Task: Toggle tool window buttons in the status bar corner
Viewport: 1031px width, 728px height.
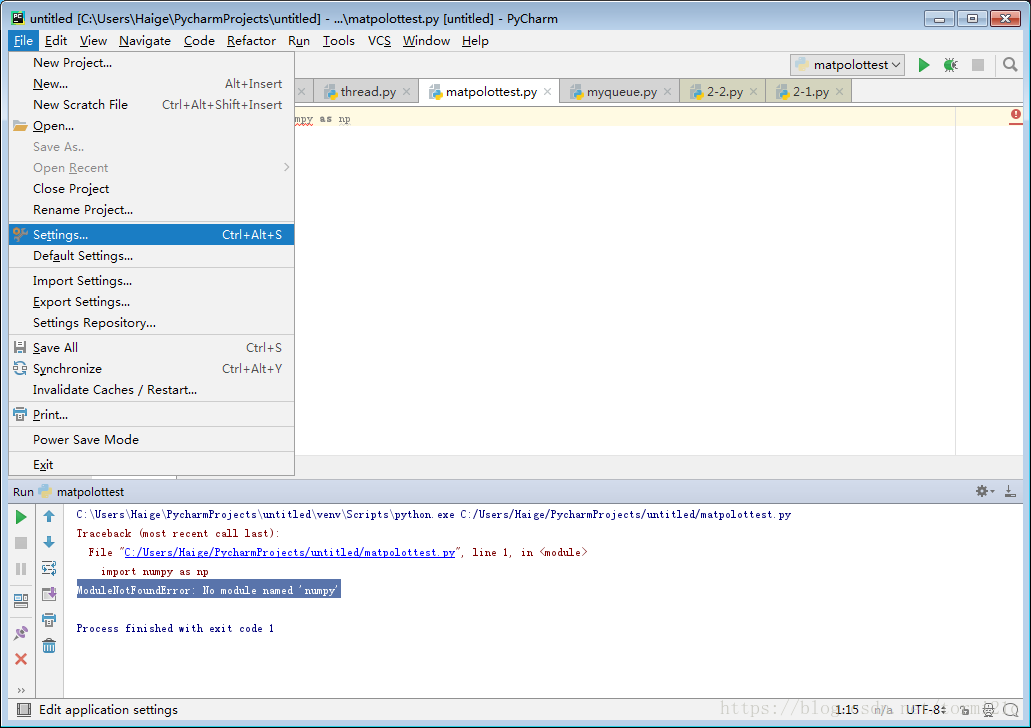Action: tap(24, 710)
